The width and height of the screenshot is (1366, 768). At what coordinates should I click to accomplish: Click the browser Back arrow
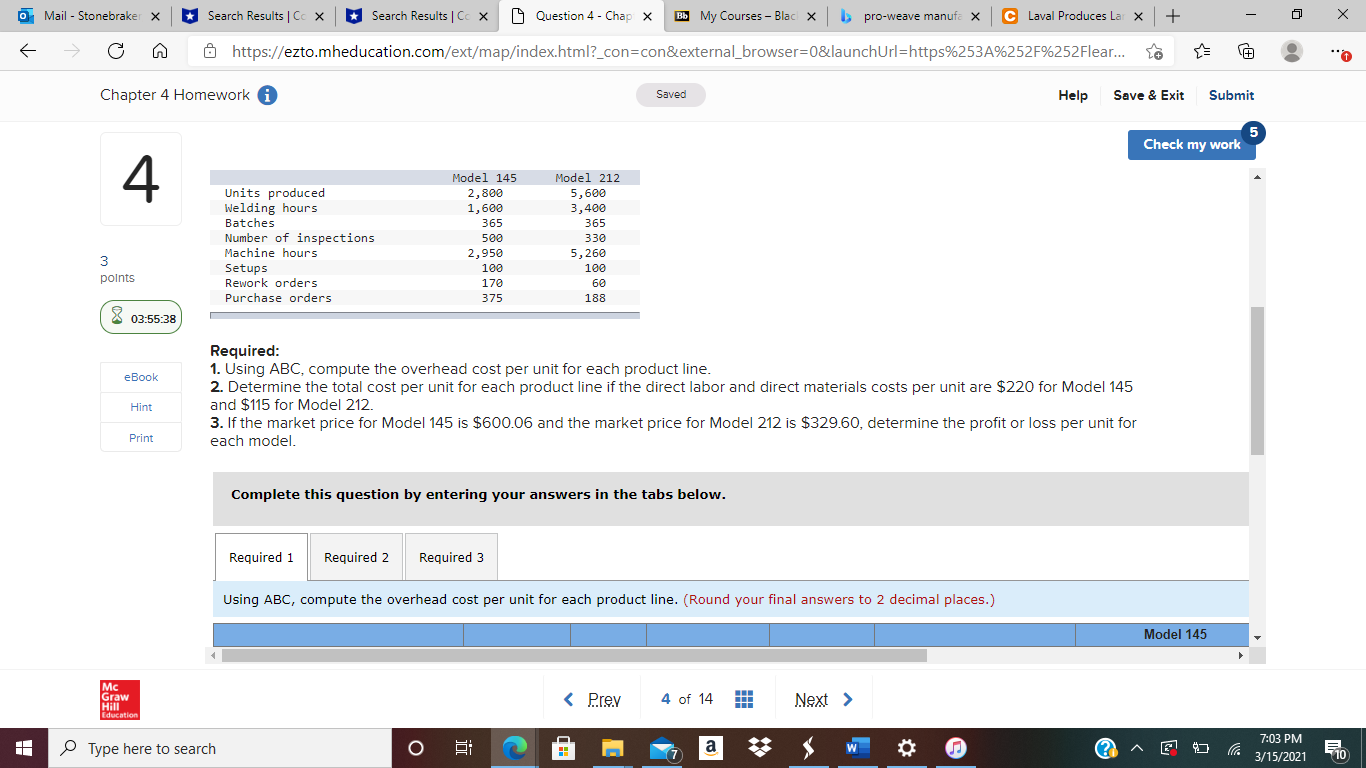tap(30, 52)
